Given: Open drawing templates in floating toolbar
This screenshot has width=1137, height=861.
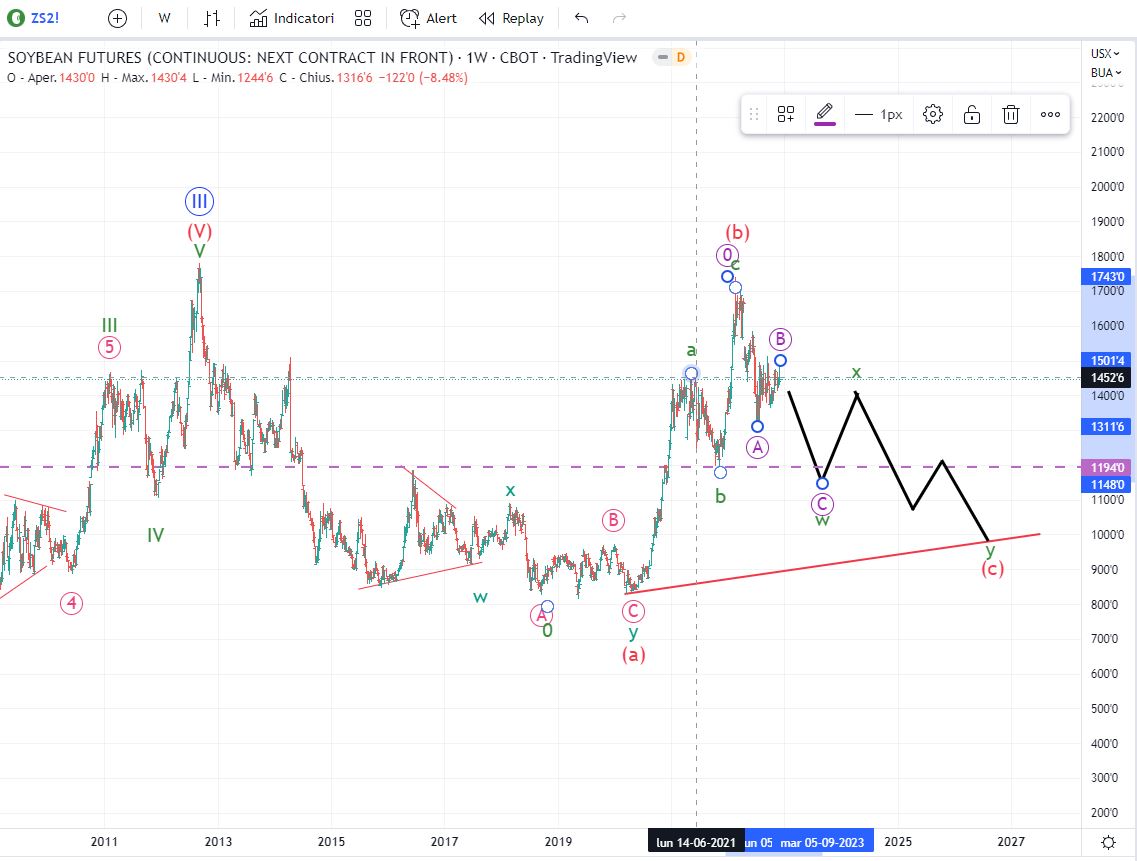Looking at the screenshot, I should point(786,114).
